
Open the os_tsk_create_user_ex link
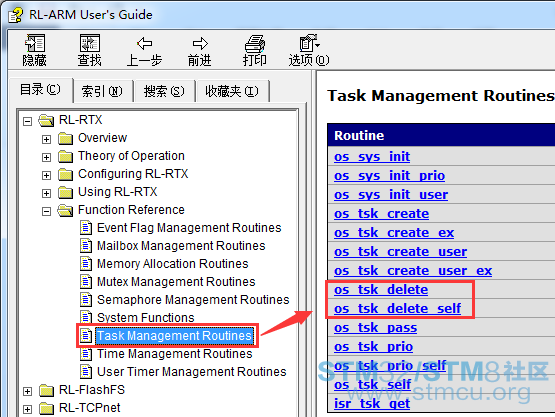click(x=413, y=271)
